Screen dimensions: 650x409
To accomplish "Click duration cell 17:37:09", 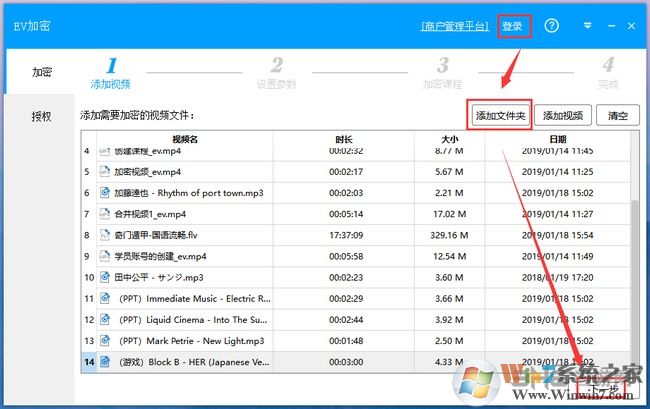I will coord(346,235).
